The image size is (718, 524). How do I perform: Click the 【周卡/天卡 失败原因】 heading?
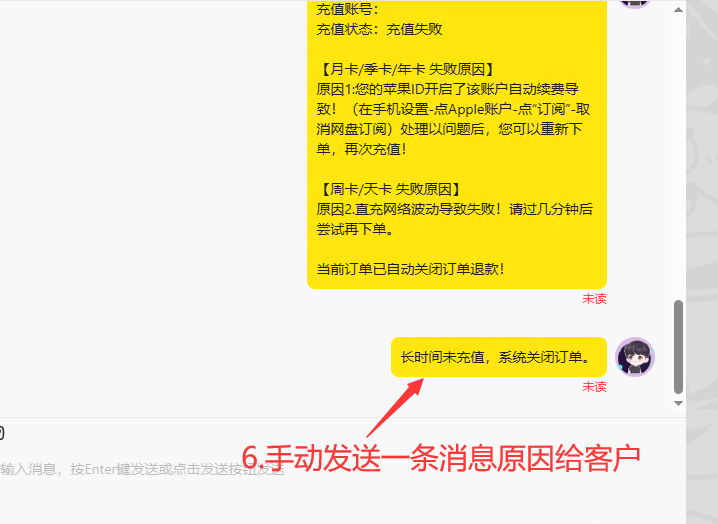coord(390,189)
